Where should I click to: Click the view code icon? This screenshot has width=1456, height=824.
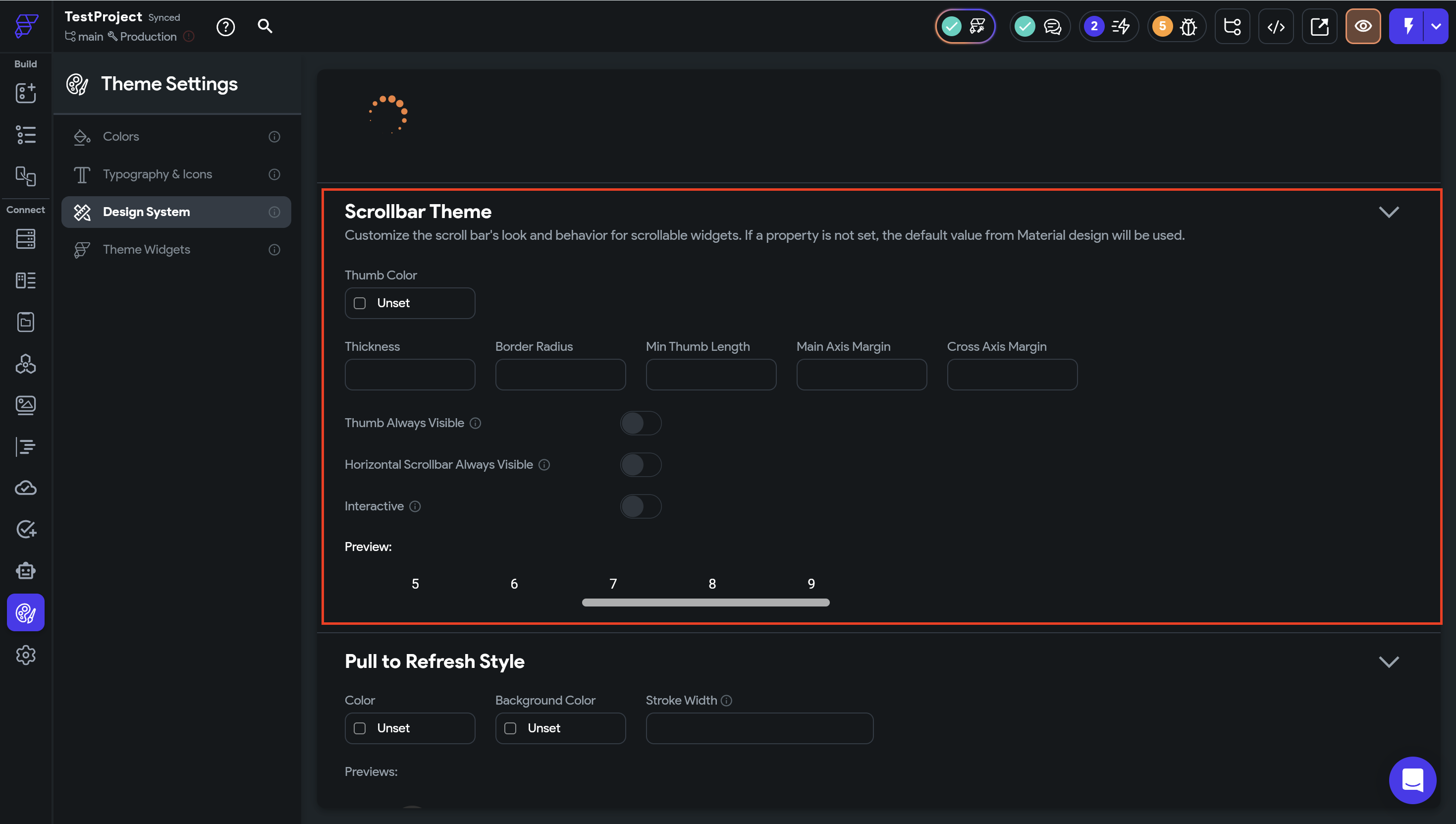(x=1276, y=27)
